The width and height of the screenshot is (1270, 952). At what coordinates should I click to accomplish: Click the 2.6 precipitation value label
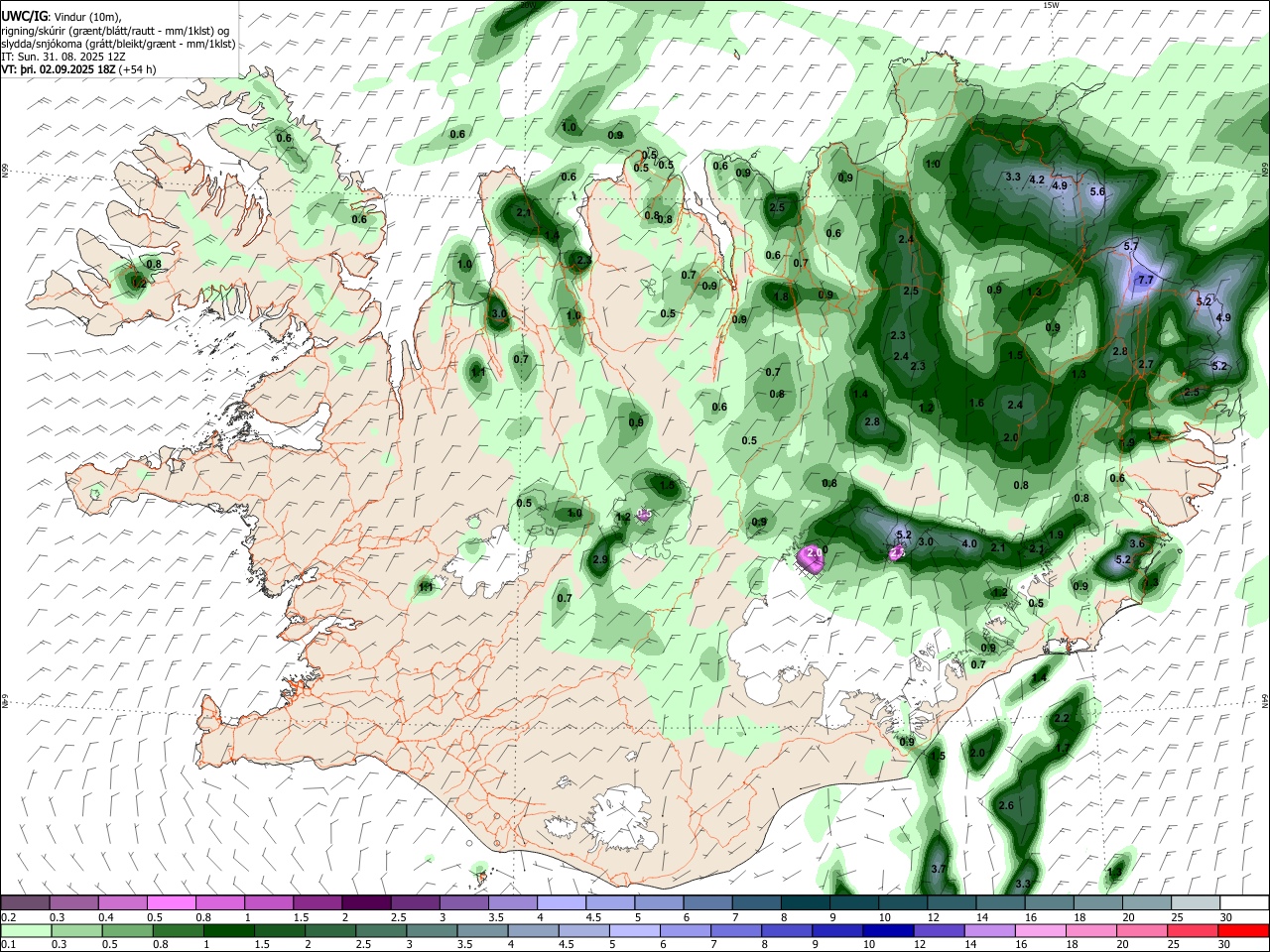point(1006,805)
